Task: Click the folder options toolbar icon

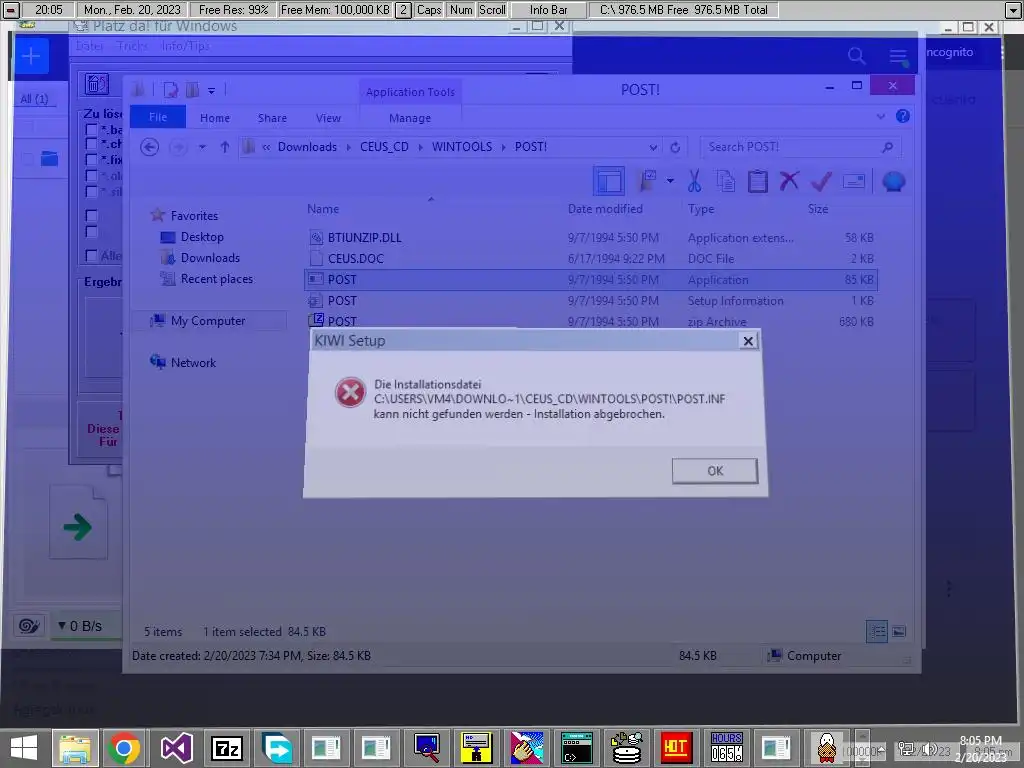Action: point(648,181)
